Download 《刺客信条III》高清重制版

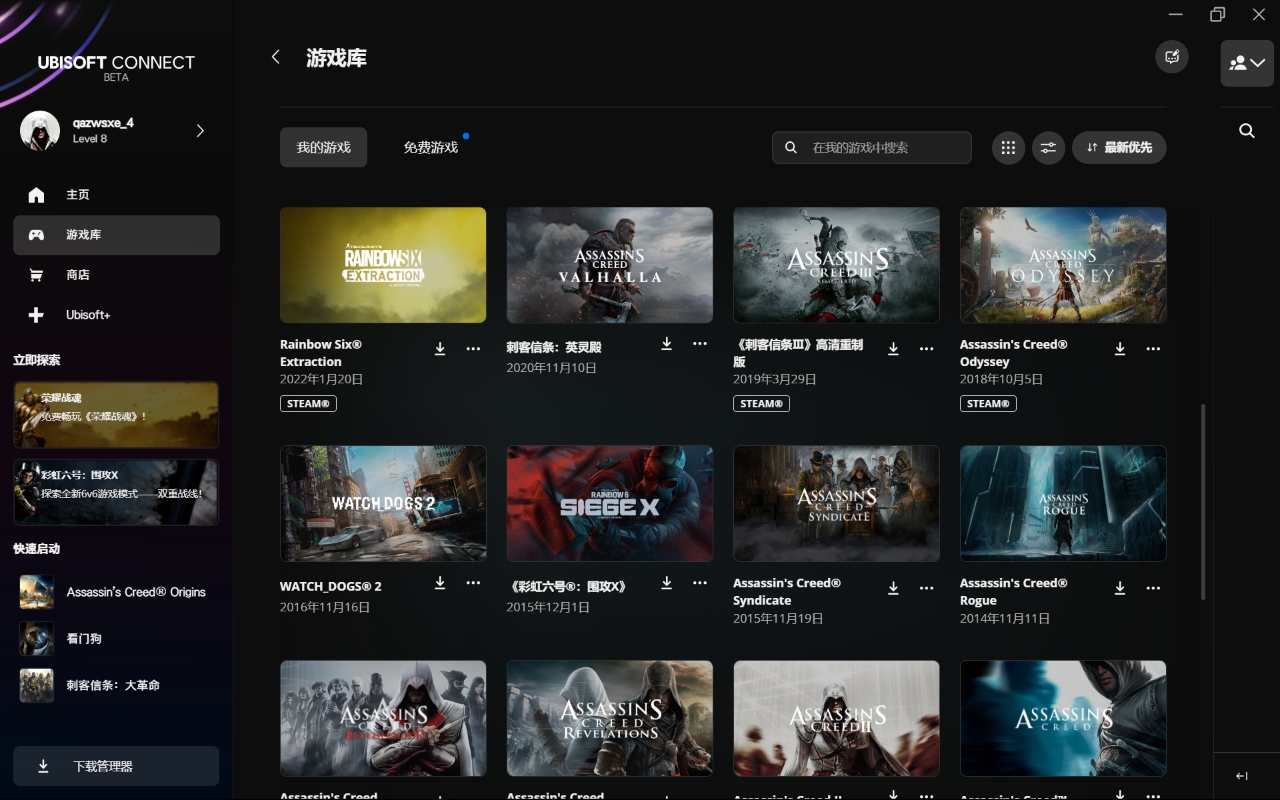click(x=893, y=349)
